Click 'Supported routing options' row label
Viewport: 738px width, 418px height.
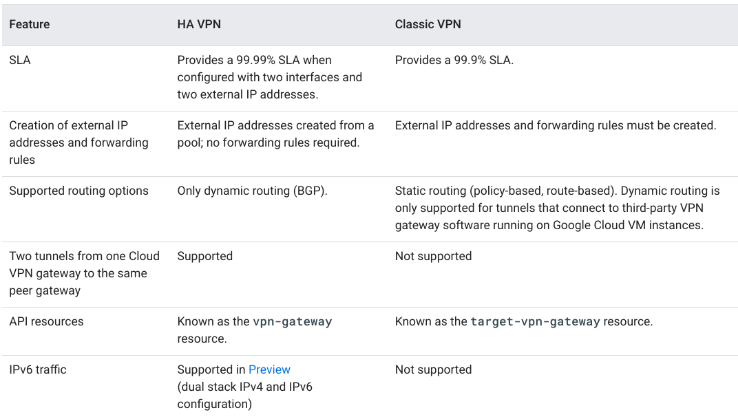click(79, 191)
